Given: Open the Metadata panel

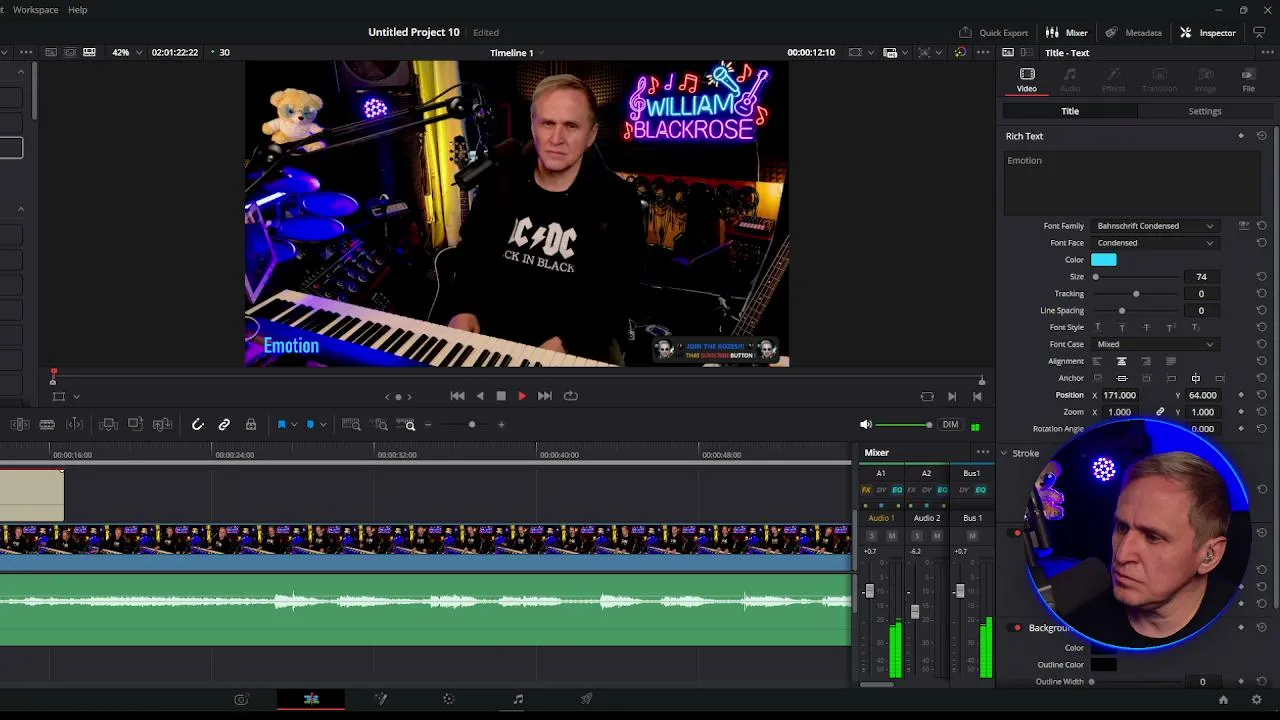Looking at the screenshot, I should point(1133,33).
